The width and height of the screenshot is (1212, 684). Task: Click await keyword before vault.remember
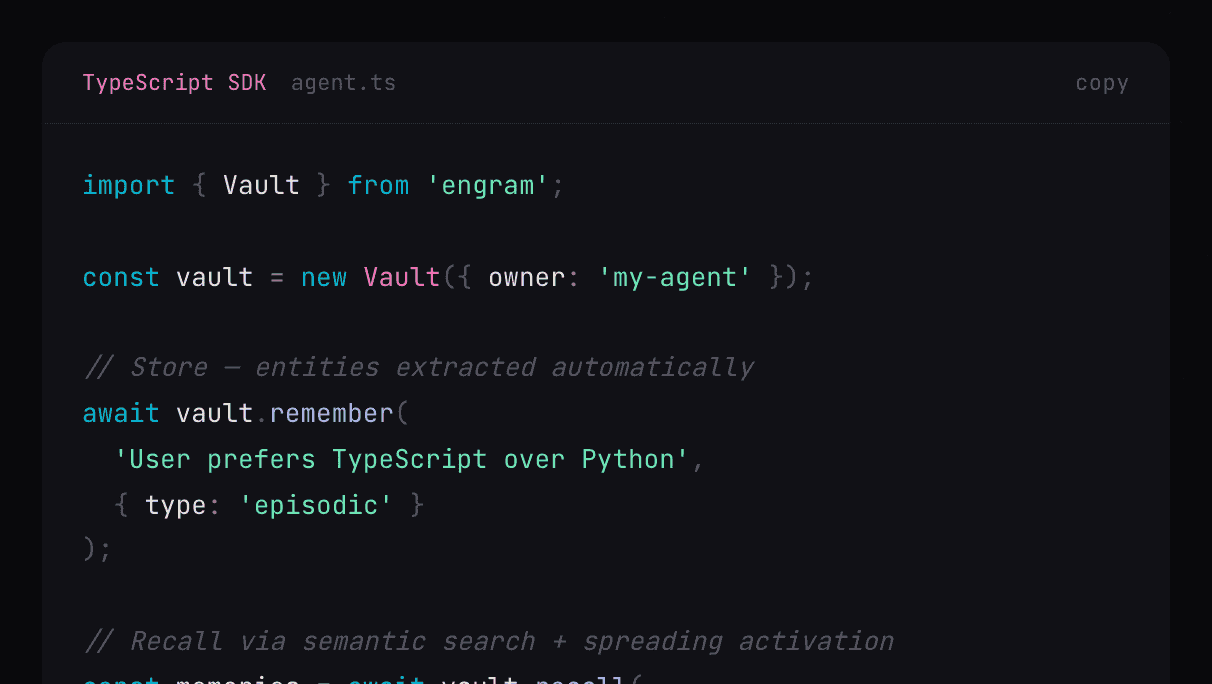(120, 414)
